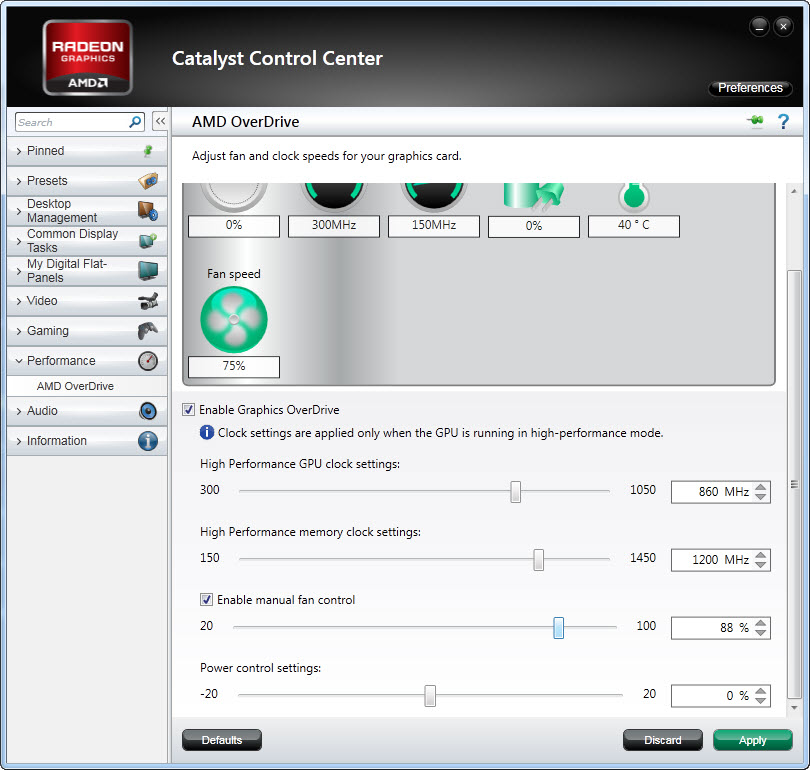Click the 860 MHz GPU clock field
Screen dimensions: 810x770
pos(721,492)
